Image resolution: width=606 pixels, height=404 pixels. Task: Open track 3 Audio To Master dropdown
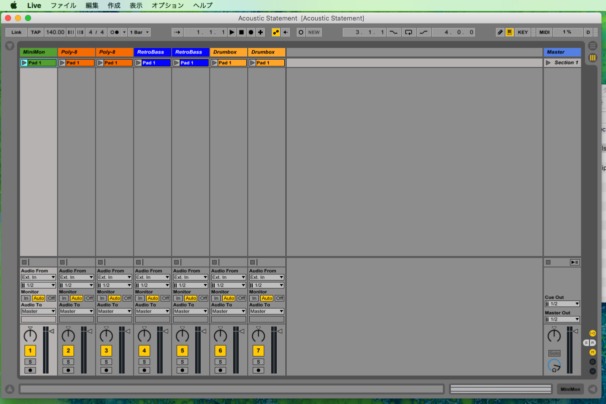[114, 311]
